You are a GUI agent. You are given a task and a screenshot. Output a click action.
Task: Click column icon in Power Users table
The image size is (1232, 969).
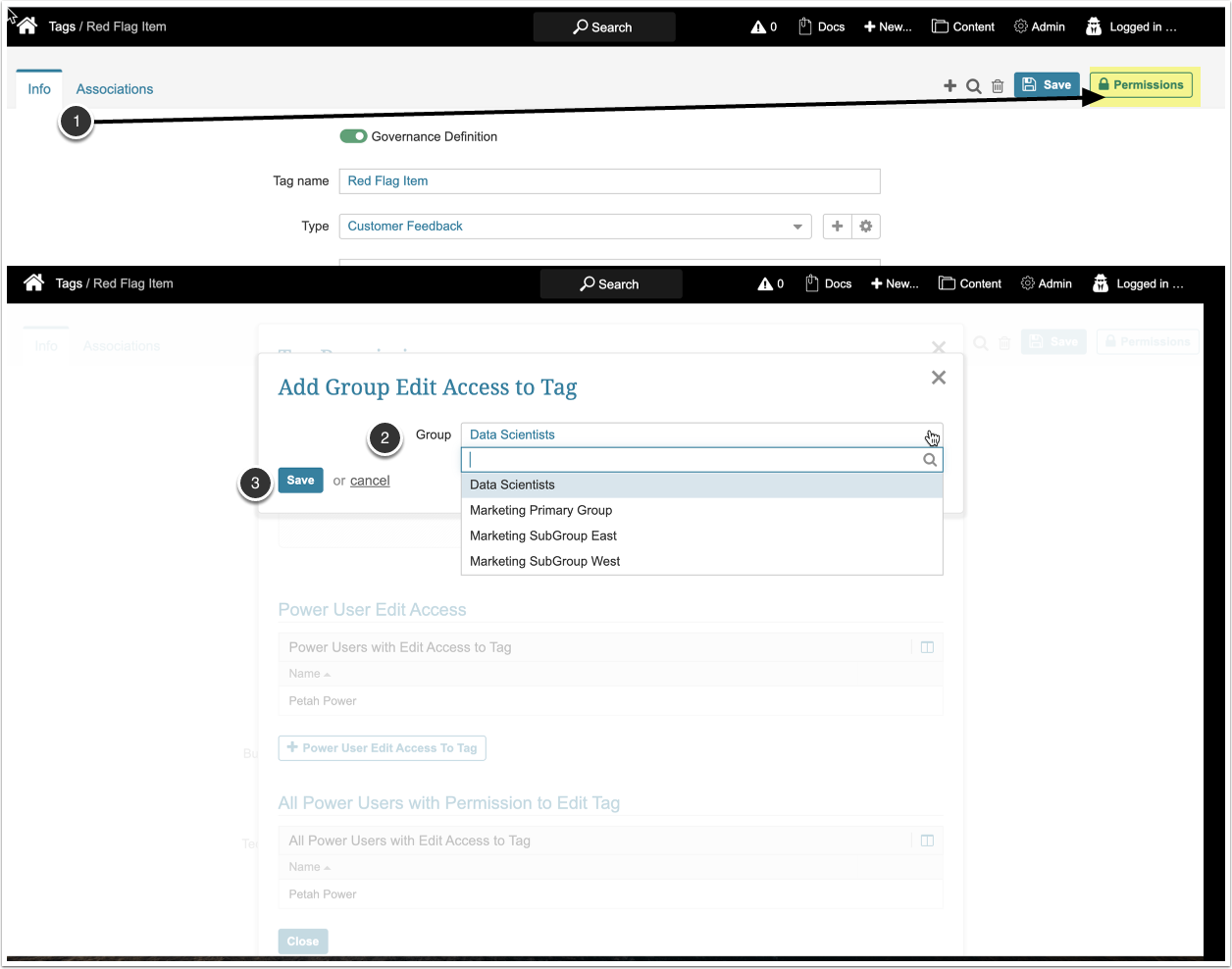[x=927, y=647]
